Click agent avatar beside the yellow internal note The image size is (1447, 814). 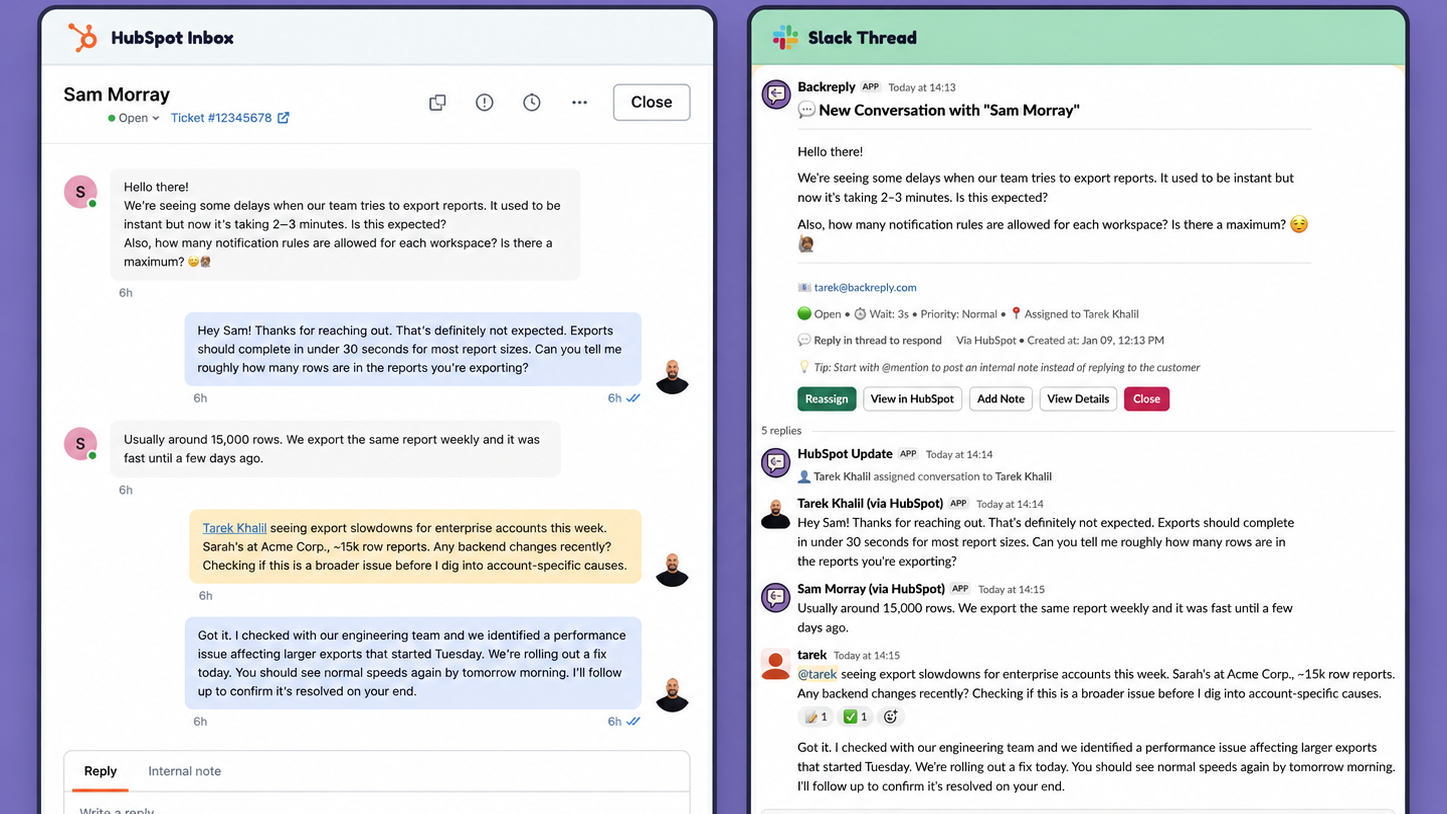tap(672, 570)
